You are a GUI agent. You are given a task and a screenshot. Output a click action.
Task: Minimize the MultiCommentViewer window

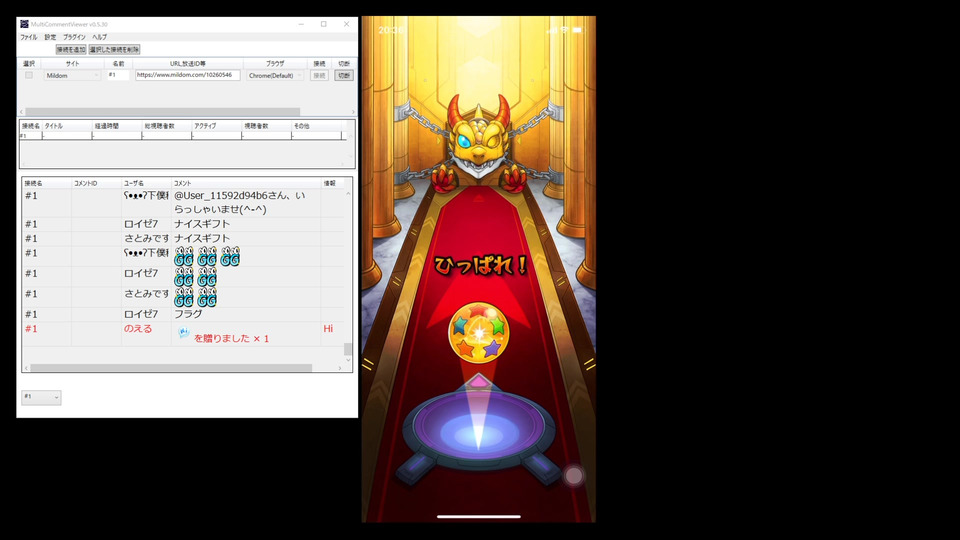point(301,24)
